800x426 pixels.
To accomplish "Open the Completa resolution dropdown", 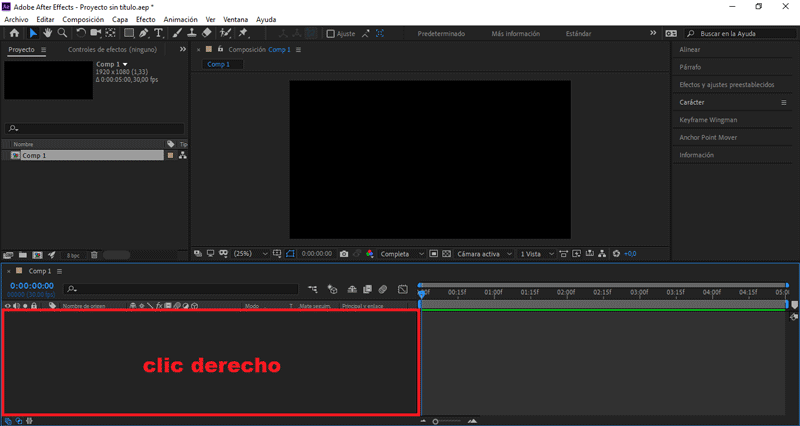I will click(x=402, y=254).
